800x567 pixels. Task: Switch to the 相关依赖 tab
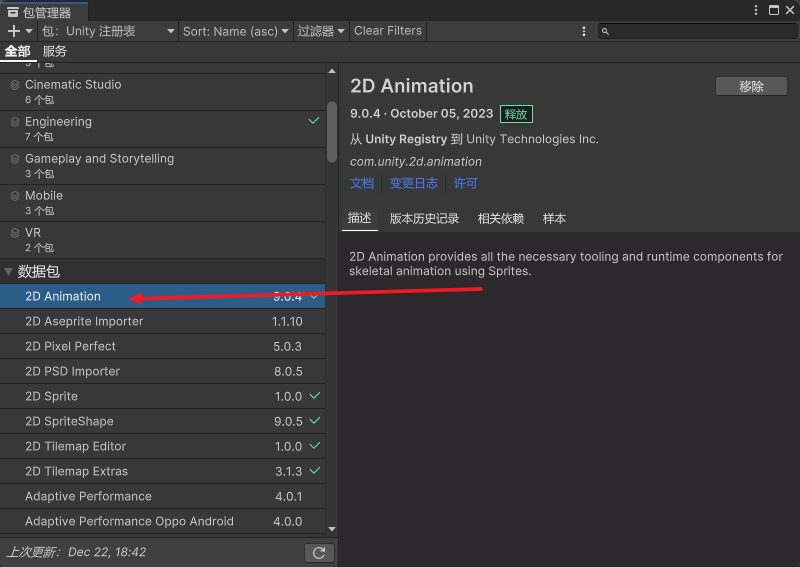(500, 218)
